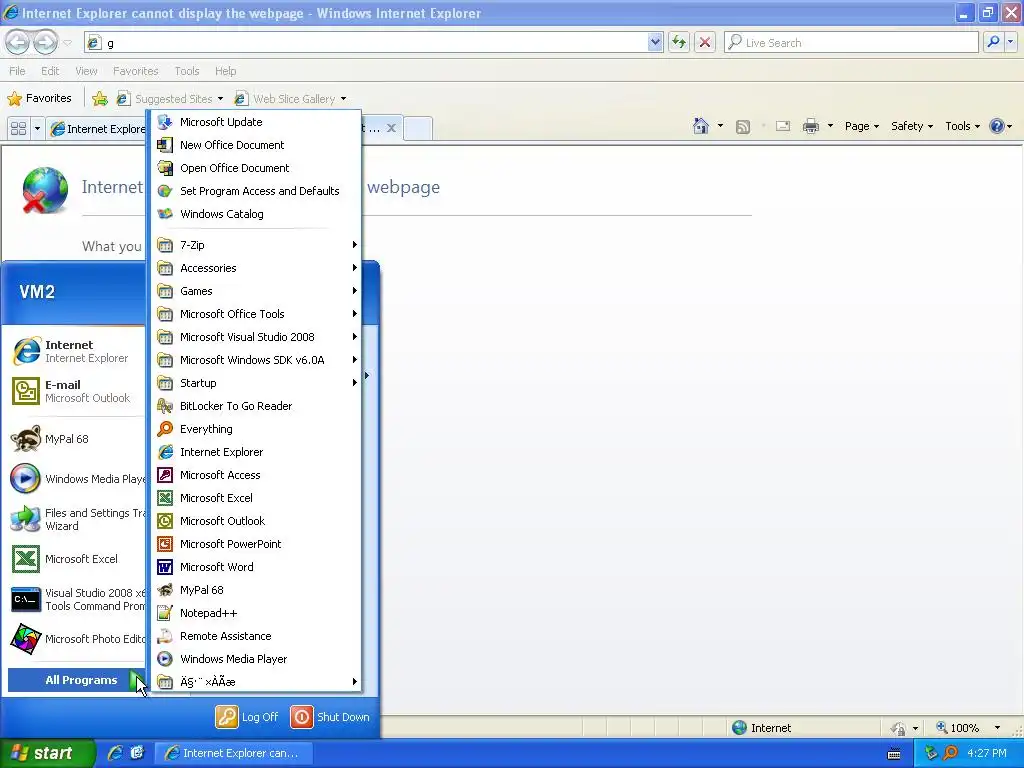Screen dimensions: 1024x768
Task: Open MyPal 68 from Start menu left pane
Action: pos(77,439)
